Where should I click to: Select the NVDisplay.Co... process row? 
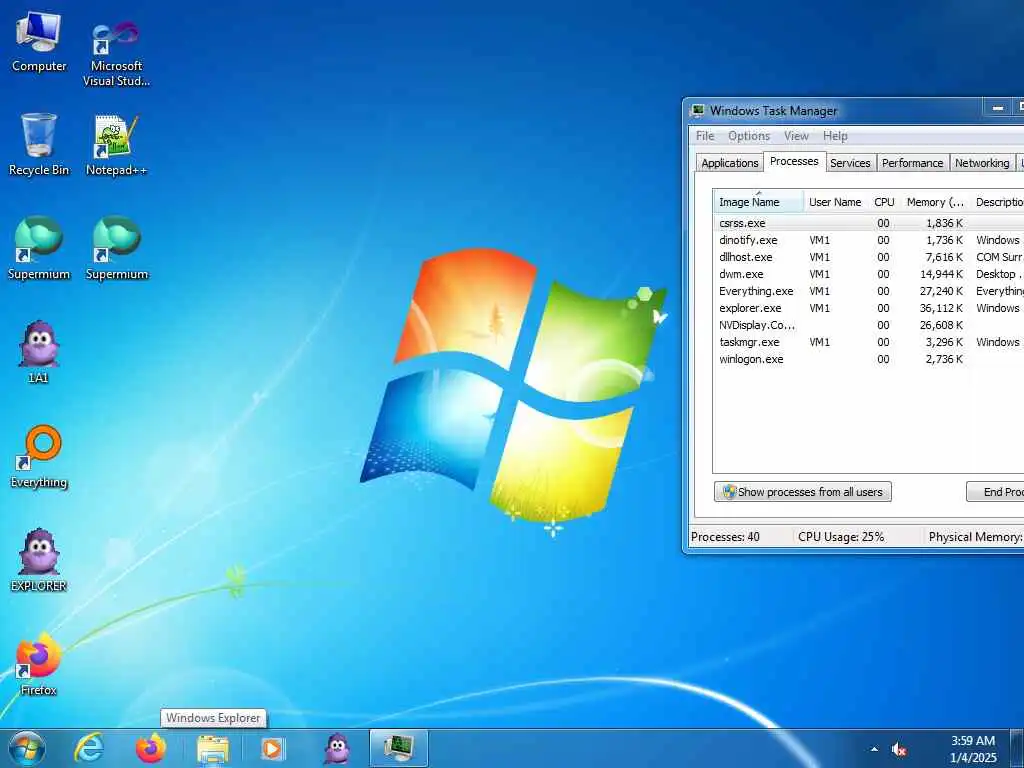(869, 325)
